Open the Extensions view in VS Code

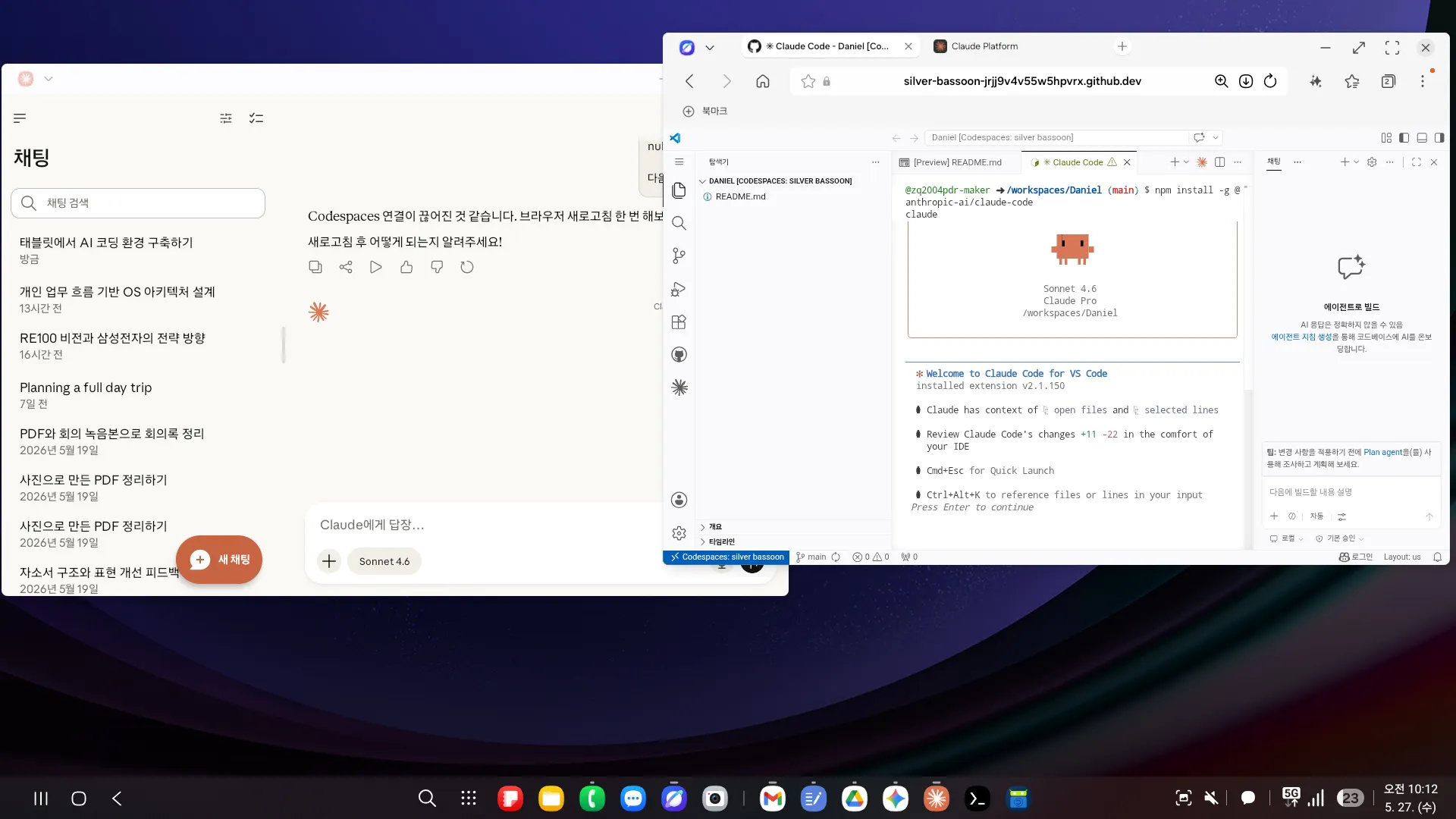point(679,322)
